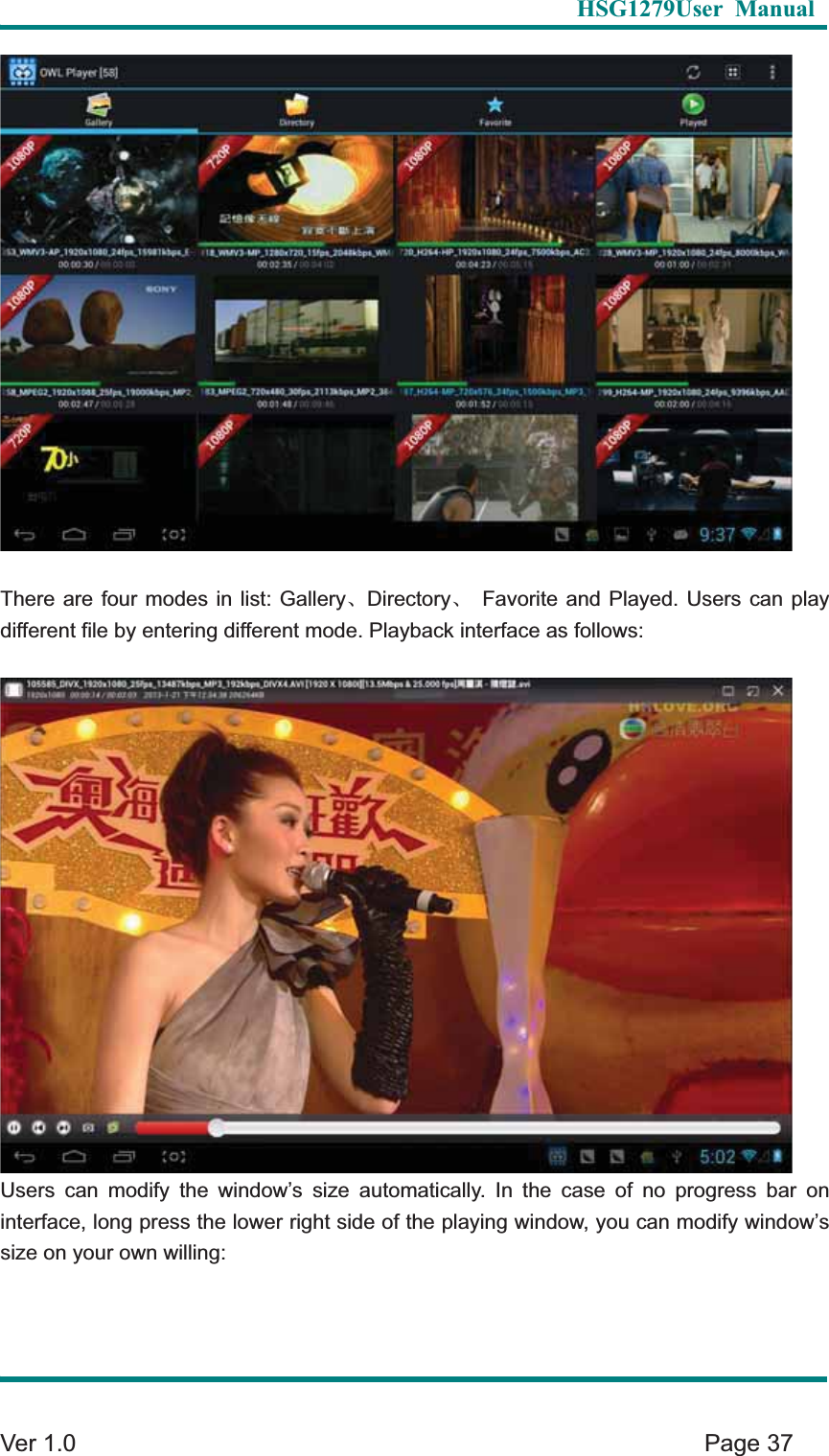This screenshot has width=829, height=1456.
Task: Pause the playing video
Action: tap(14, 1127)
